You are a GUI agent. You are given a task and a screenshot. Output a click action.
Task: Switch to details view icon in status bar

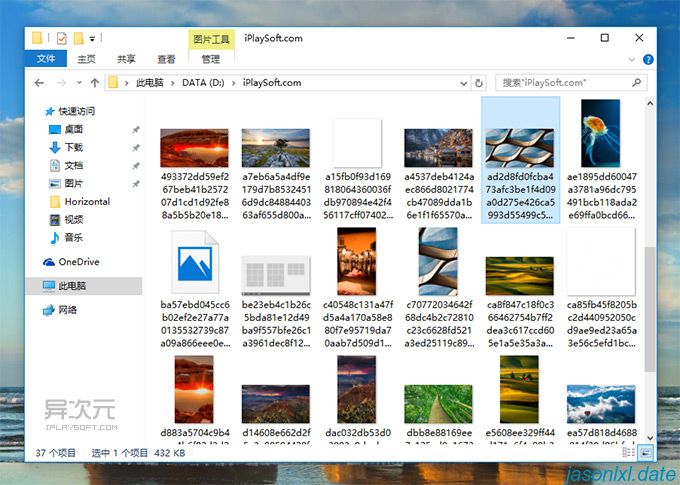628,452
